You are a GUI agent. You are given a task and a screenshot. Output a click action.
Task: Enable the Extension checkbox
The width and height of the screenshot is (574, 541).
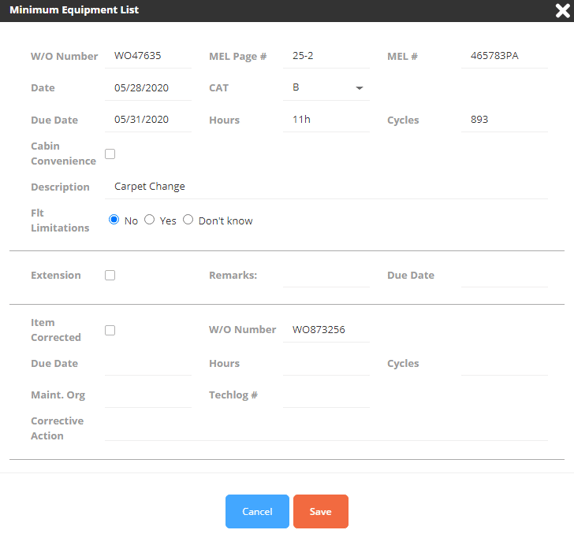click(x=110, y=275)
